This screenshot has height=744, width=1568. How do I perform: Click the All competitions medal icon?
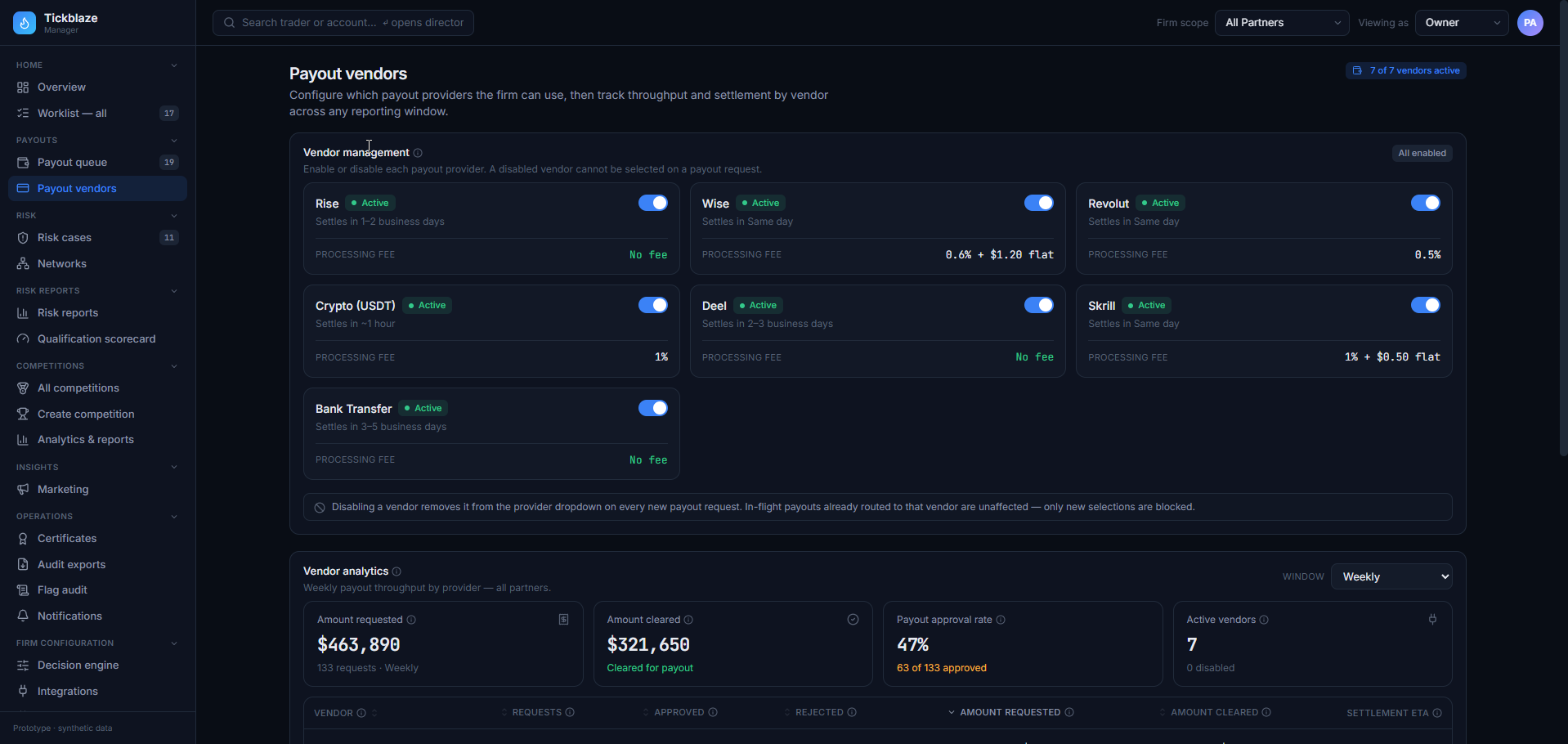coord(23,388)
